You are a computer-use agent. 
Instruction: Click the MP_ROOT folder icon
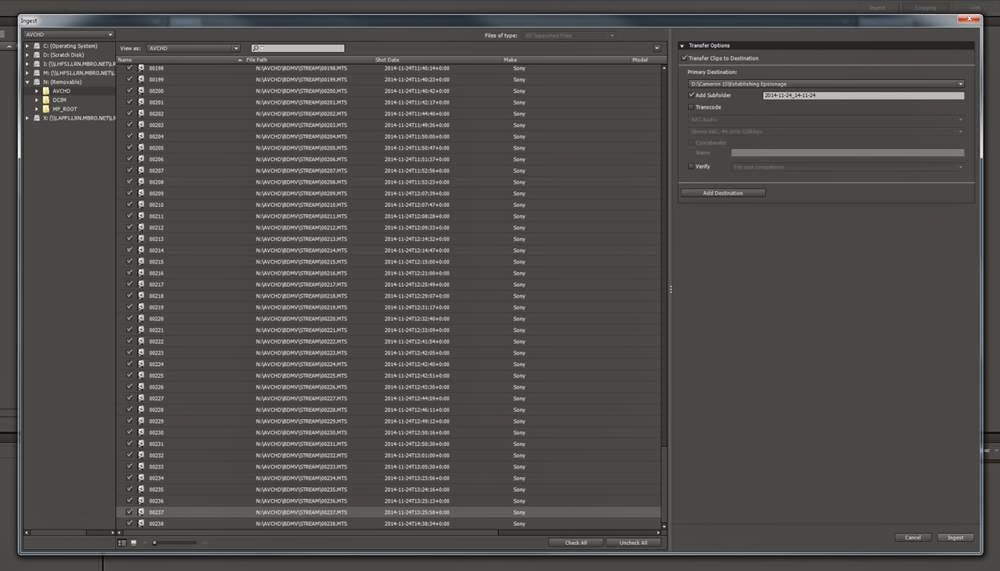46,109
